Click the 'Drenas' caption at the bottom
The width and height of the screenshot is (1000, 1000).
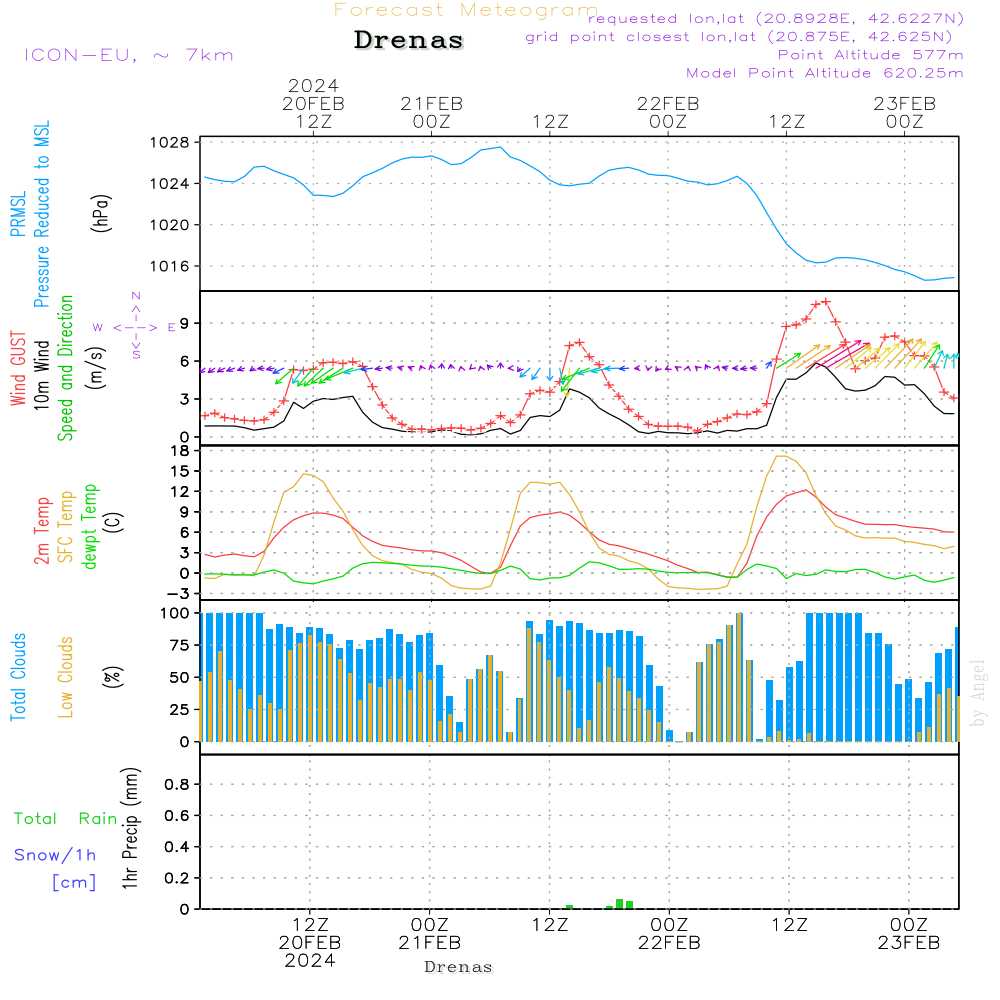459,967
